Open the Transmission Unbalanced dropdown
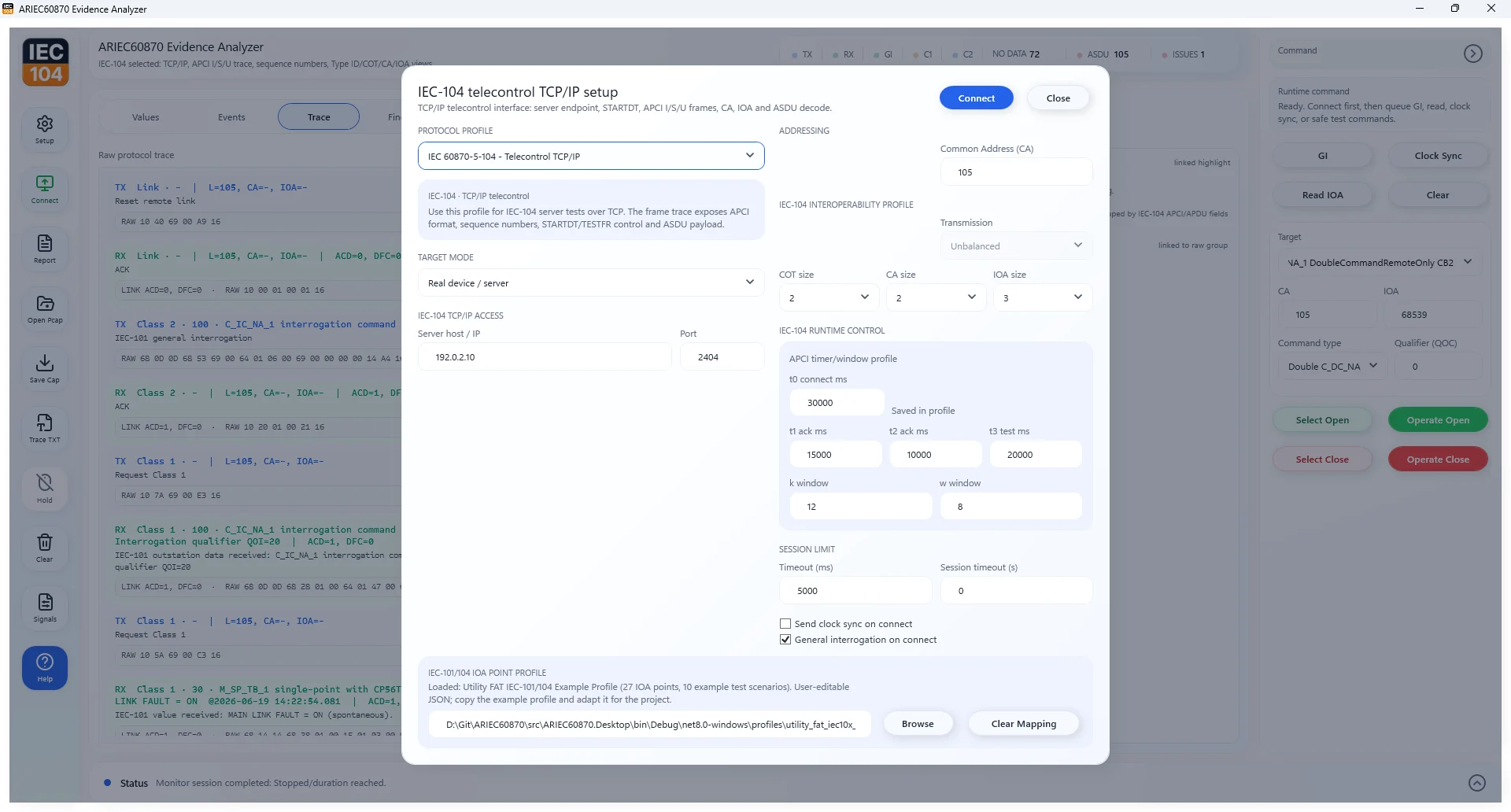The height and width of the screenshot is (812, 1511). click(x=1016, y=245)
